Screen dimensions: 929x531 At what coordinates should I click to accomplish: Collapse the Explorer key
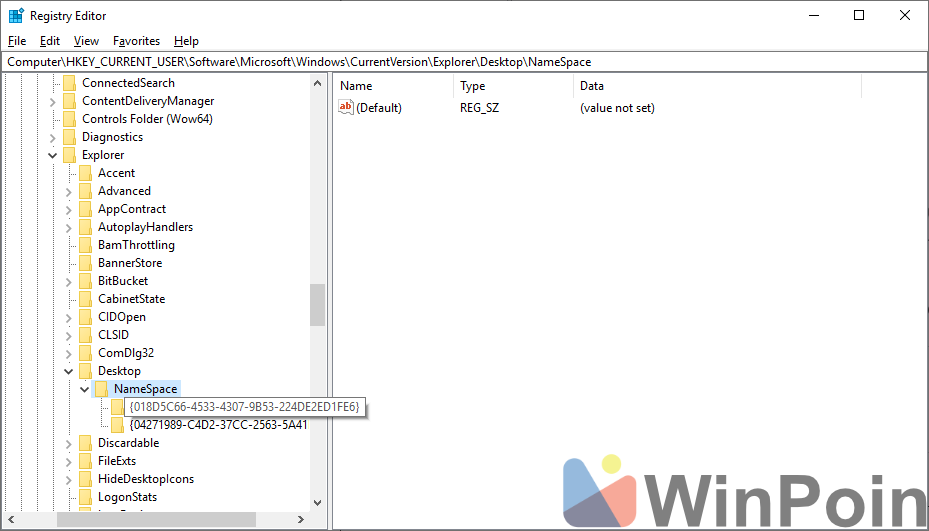53,155
